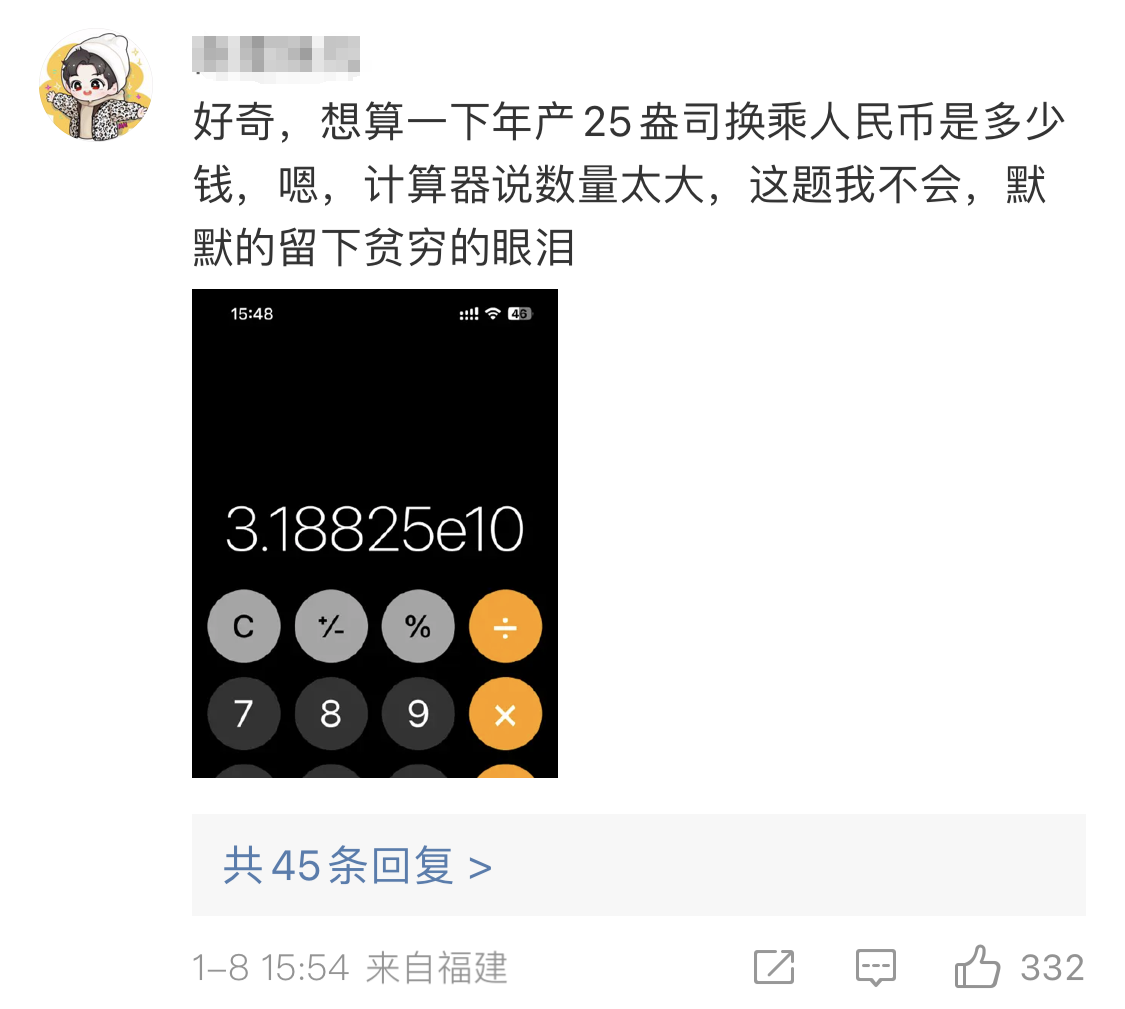
Task: Tap the number 7 key
Action: click(x=244, y=713)
